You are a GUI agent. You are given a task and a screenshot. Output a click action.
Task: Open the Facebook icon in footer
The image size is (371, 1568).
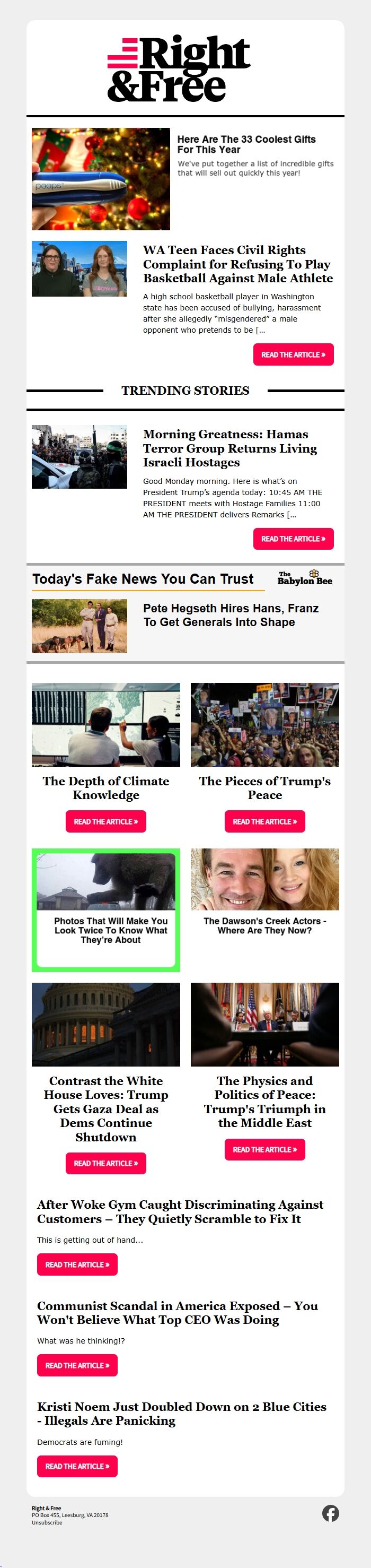tap(331, 1513)
